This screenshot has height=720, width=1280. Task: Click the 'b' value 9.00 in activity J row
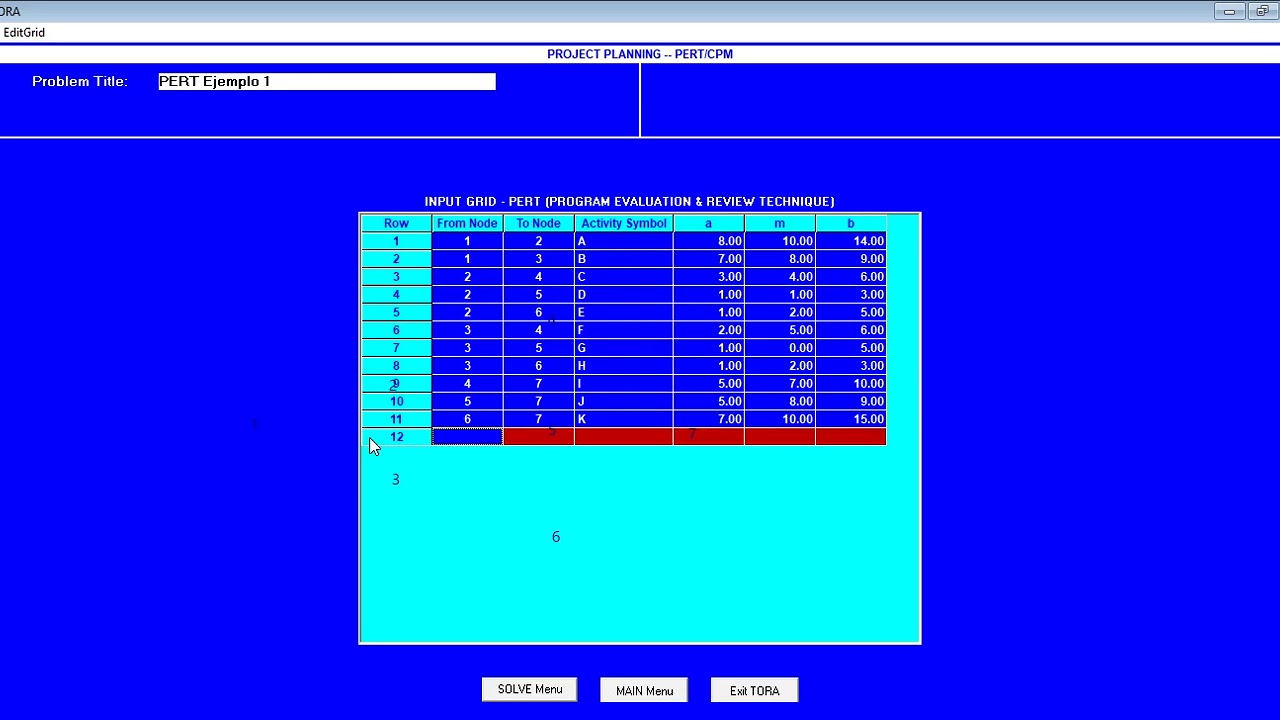tap(850, 401)
